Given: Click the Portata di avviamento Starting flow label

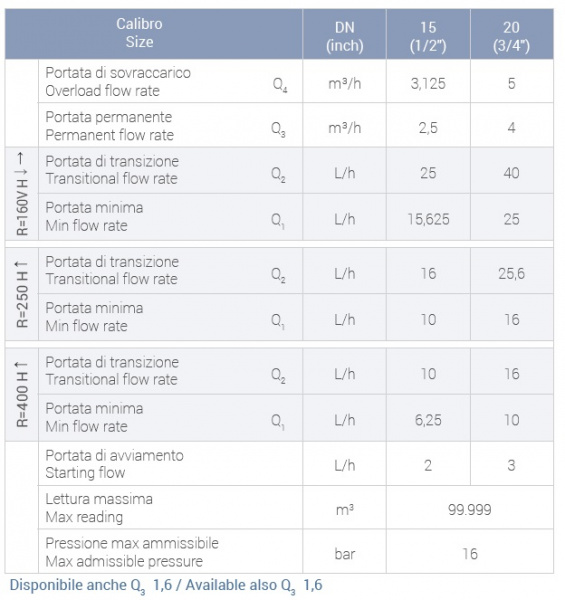Looking at the screenshot, I should pyautogui.click(x=114, y=464).
